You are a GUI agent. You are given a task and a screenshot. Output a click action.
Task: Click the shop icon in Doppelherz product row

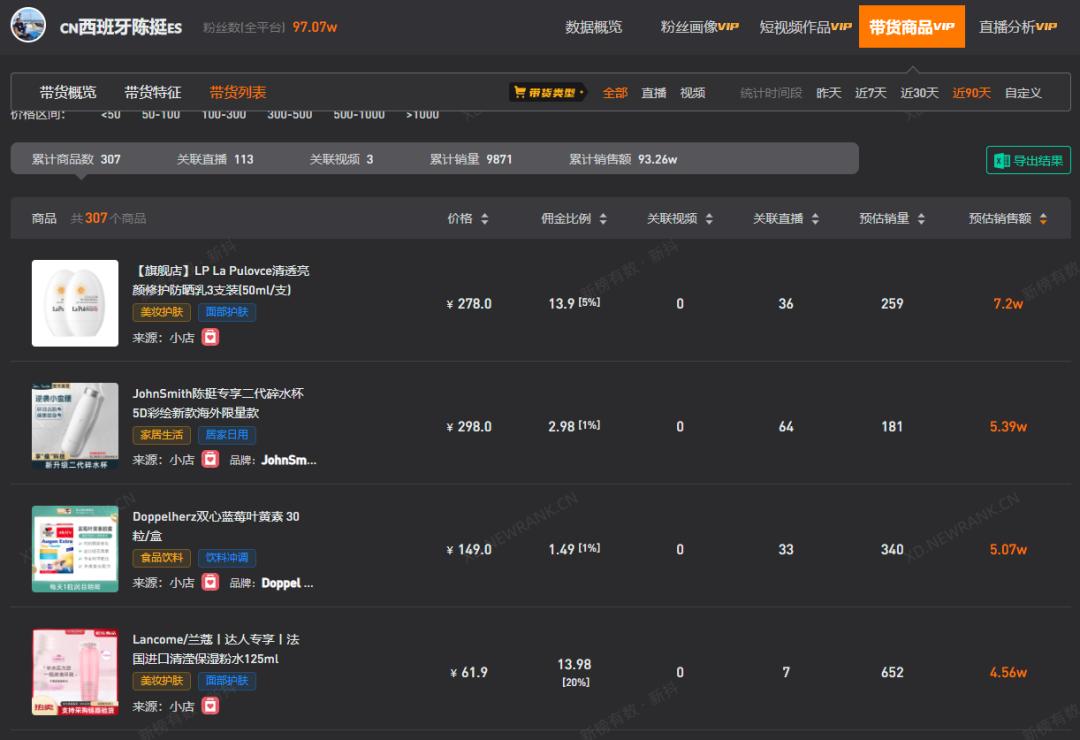pyautogui.click(x=210, y=583)
